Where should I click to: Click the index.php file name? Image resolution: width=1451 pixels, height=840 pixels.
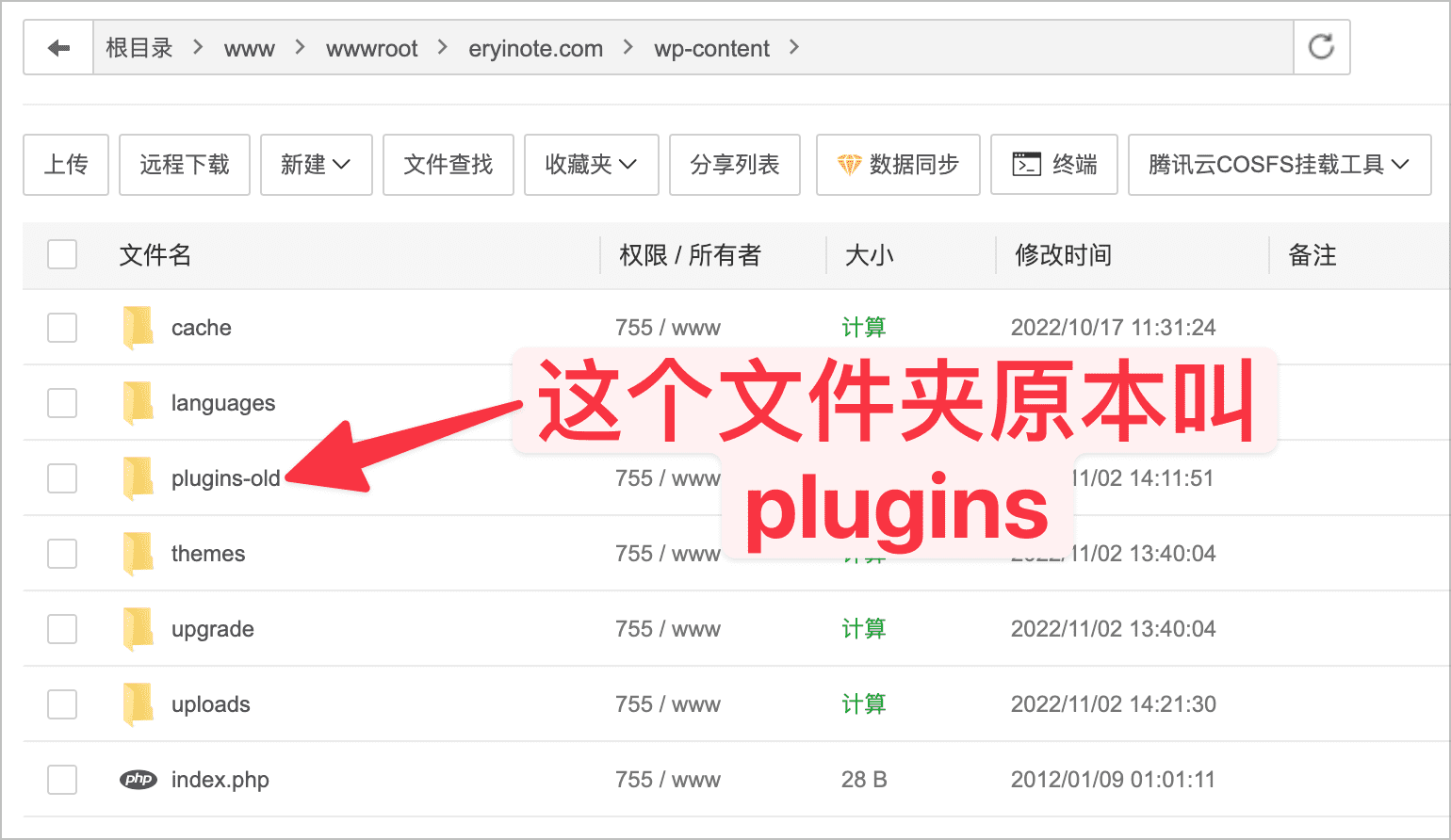(x=220, y=780)
